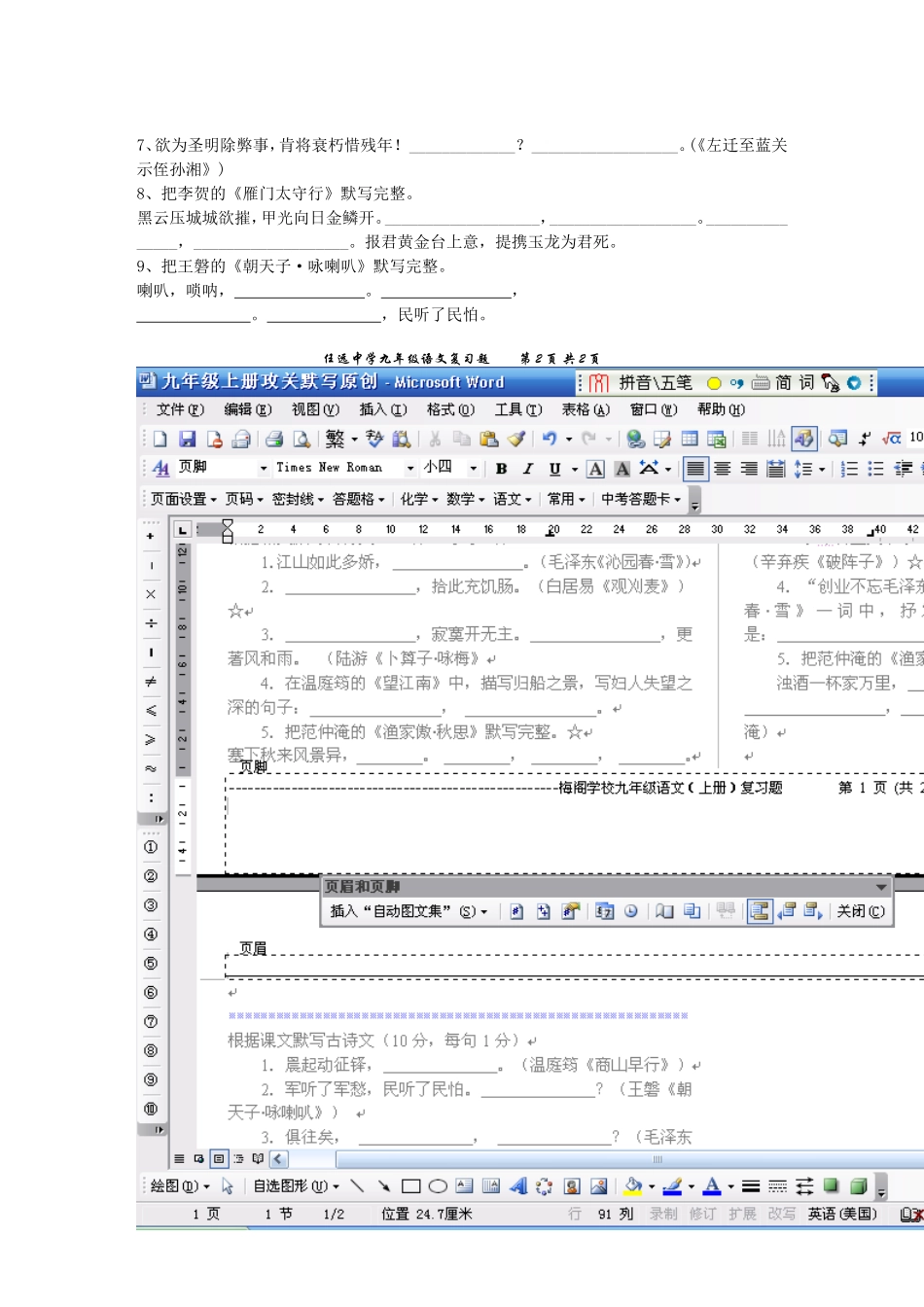The width and height of the screenshot is (924, 1307).
Task: Click Show Next header icon
Action: pyautogui.click(x=813, y=911)
